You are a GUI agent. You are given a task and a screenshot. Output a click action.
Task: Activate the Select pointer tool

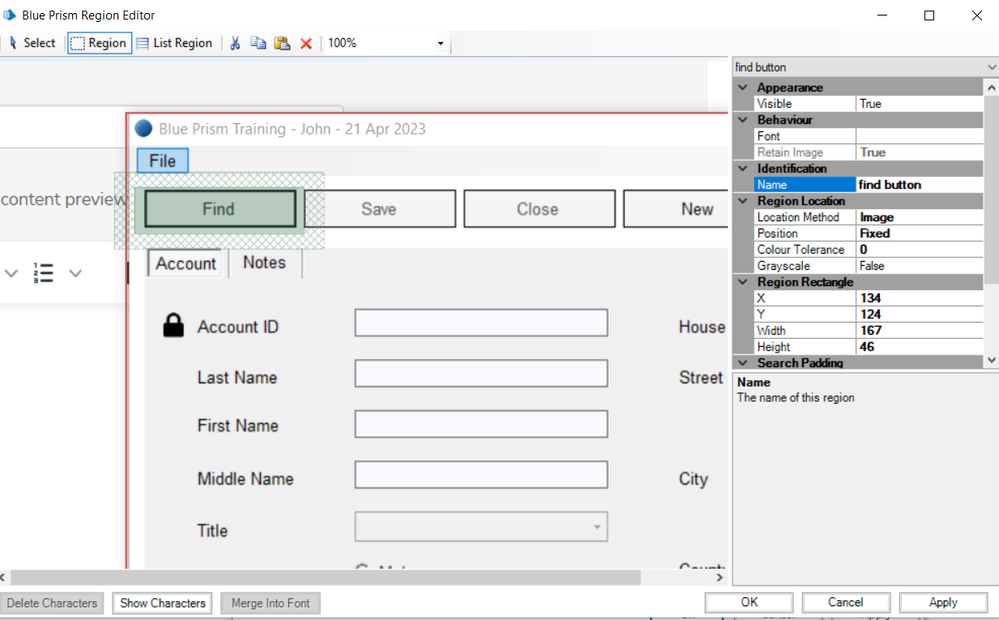tap(32, 43)
